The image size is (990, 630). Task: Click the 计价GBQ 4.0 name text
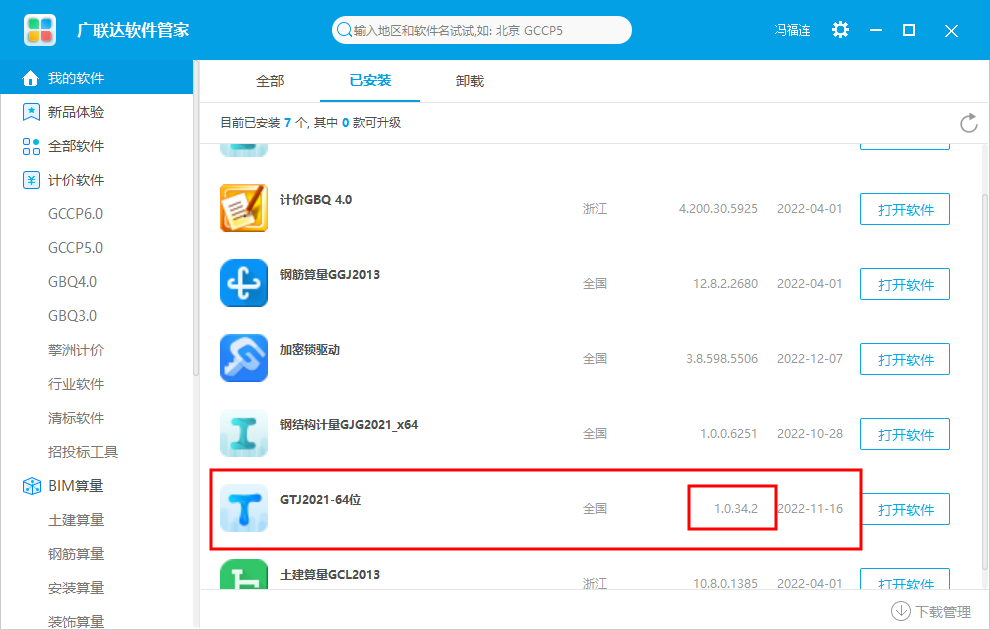coord(316,199)
